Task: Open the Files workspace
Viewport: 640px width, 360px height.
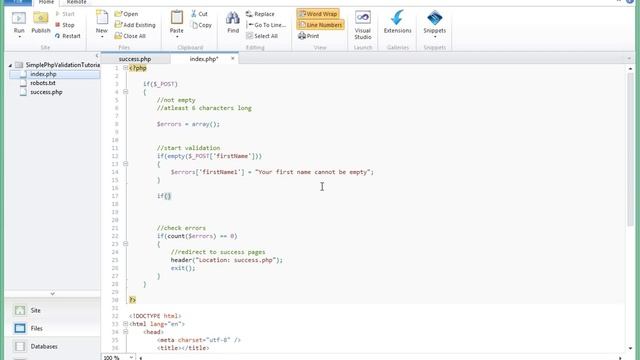Action: click(52, 328)
